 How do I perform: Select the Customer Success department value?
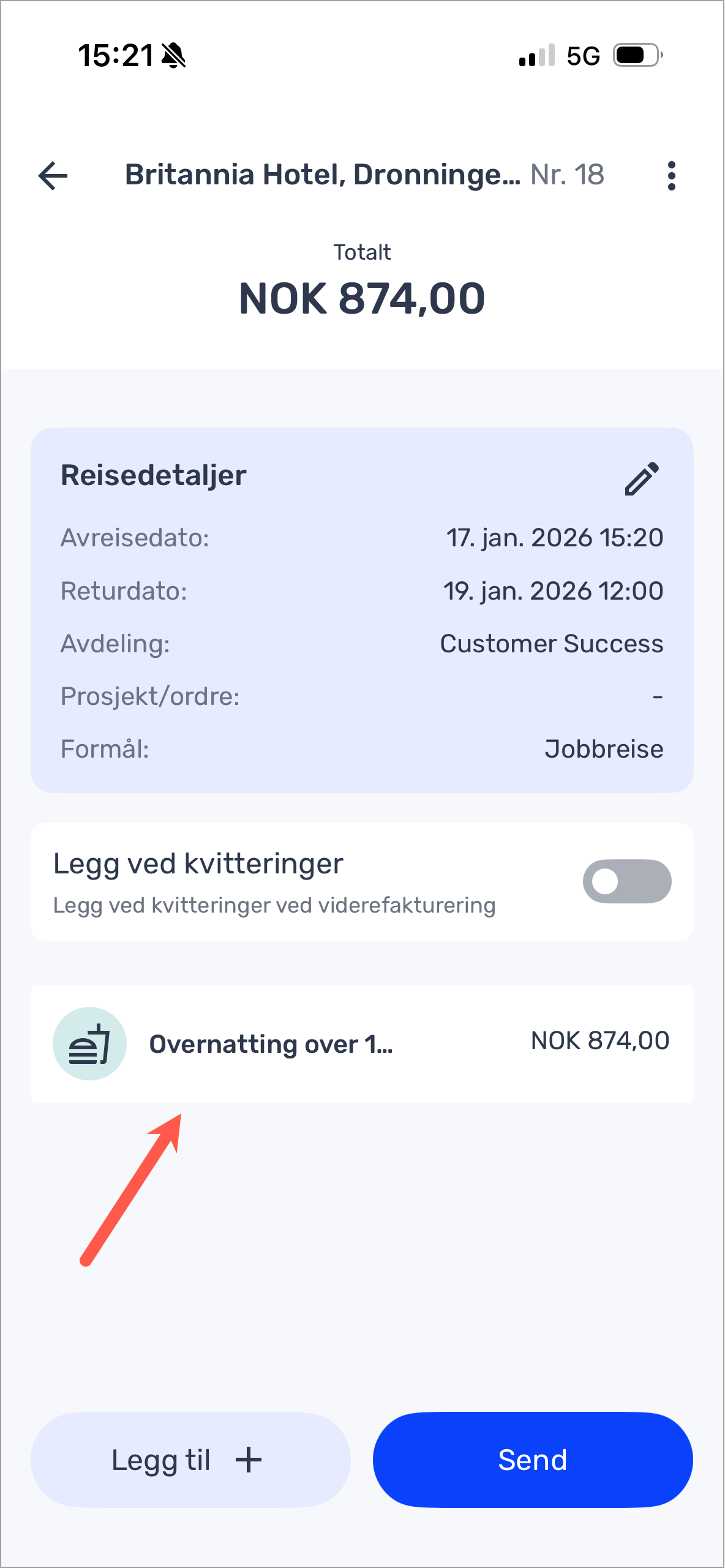(x=551, y=644)
